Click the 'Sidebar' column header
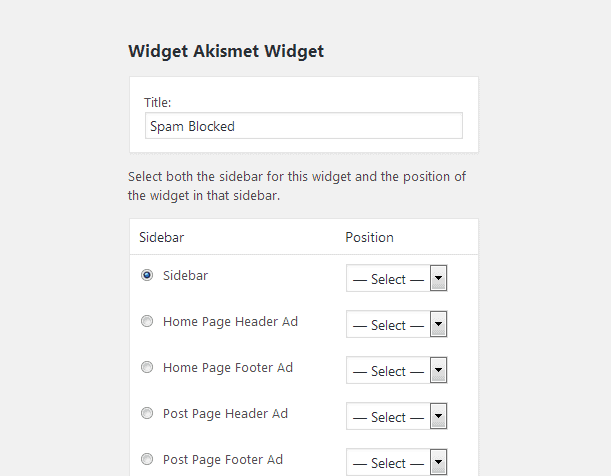Screen dimensions: 611x476 (x=161, y=237)
